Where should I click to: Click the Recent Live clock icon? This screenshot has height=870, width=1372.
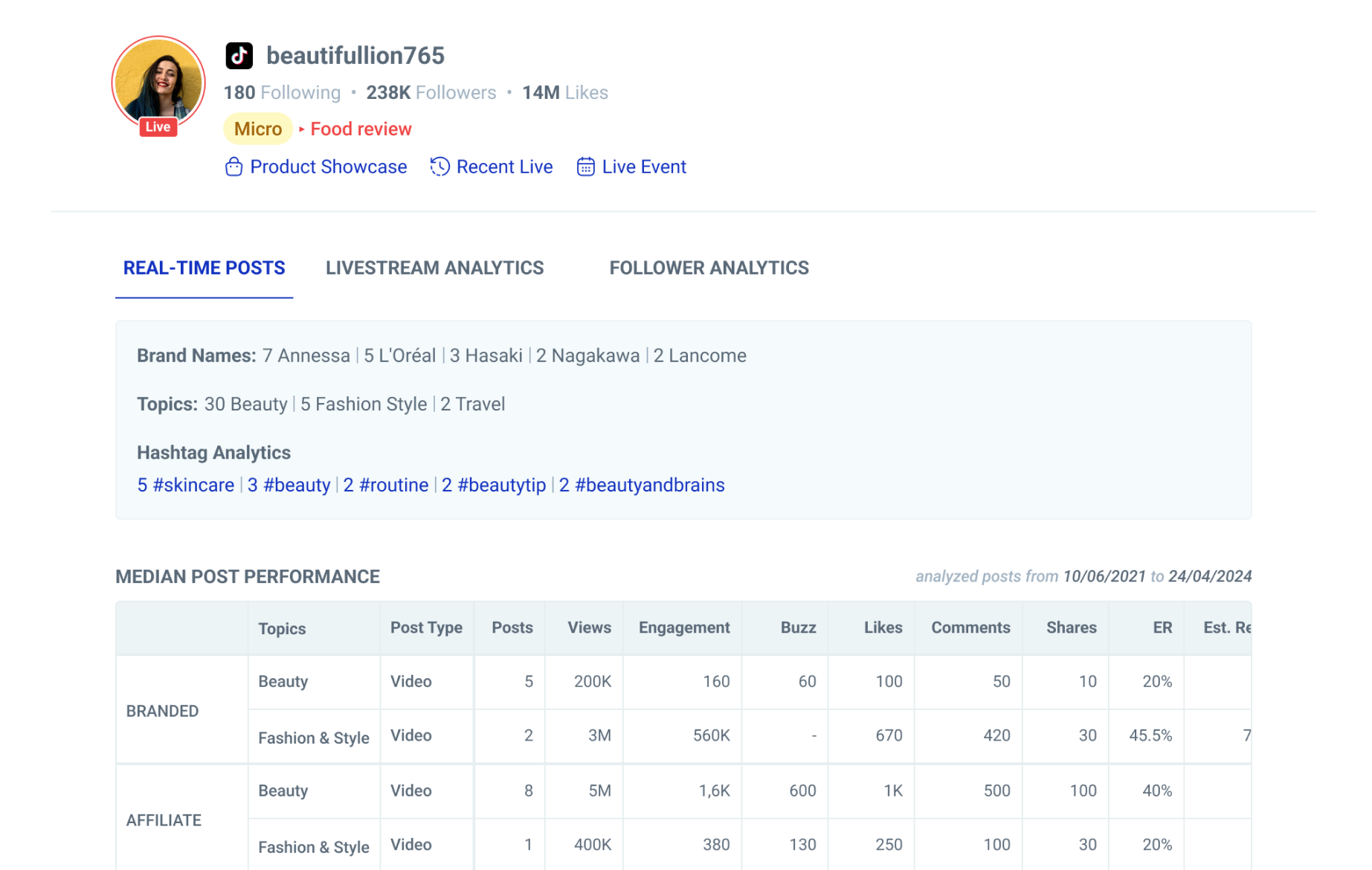click(x=439, y=167)
